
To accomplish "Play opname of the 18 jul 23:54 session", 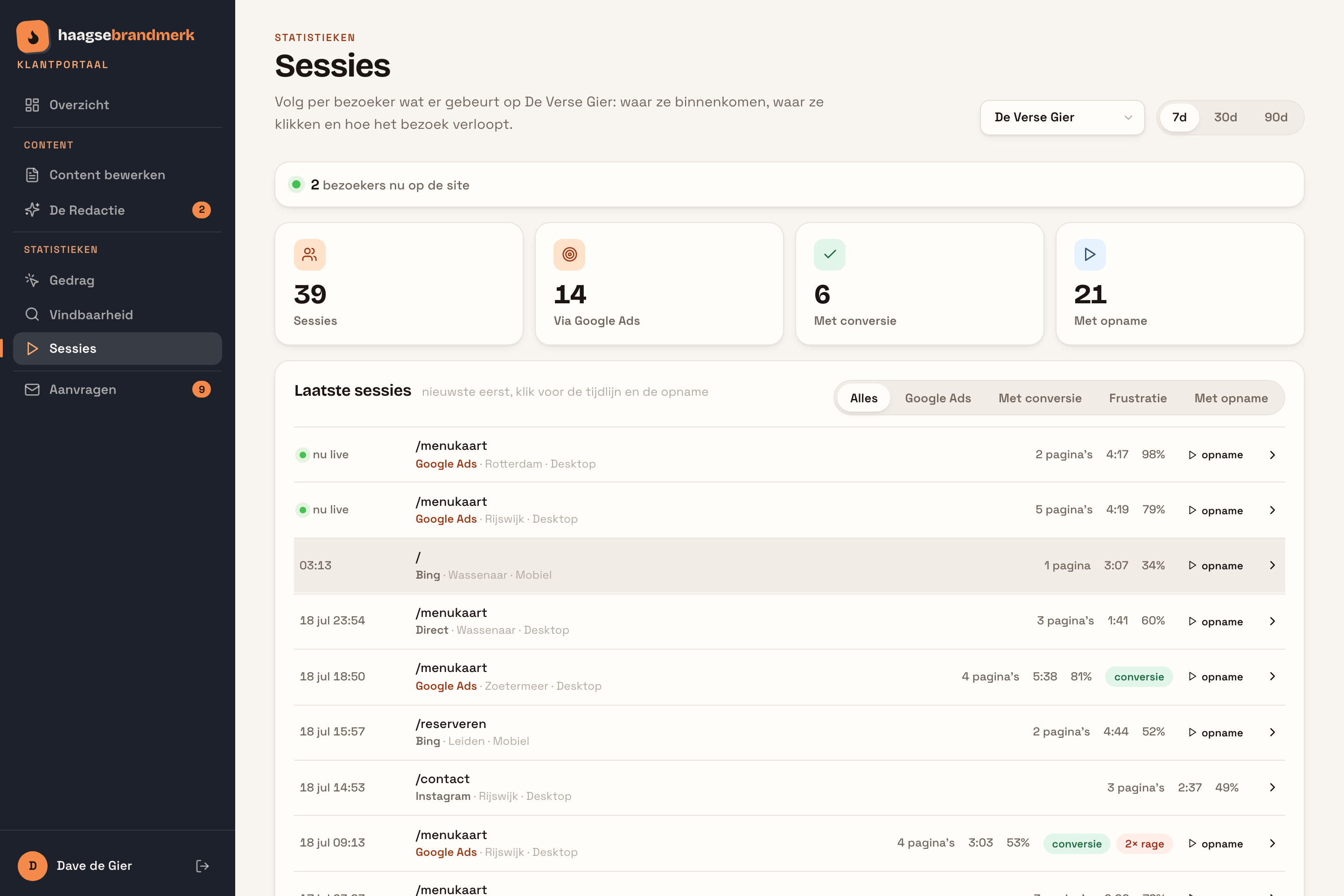I will tap(1215, 621).
